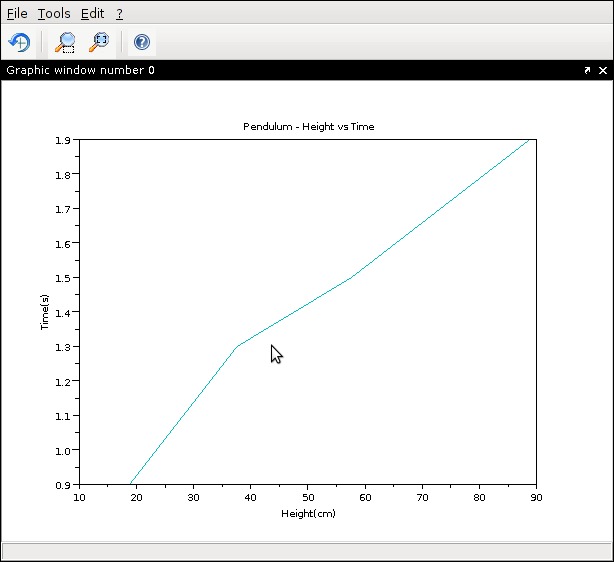Close the Graphic window number 0 panel
This screenshot has height=562, width=614.
point(603,71)
